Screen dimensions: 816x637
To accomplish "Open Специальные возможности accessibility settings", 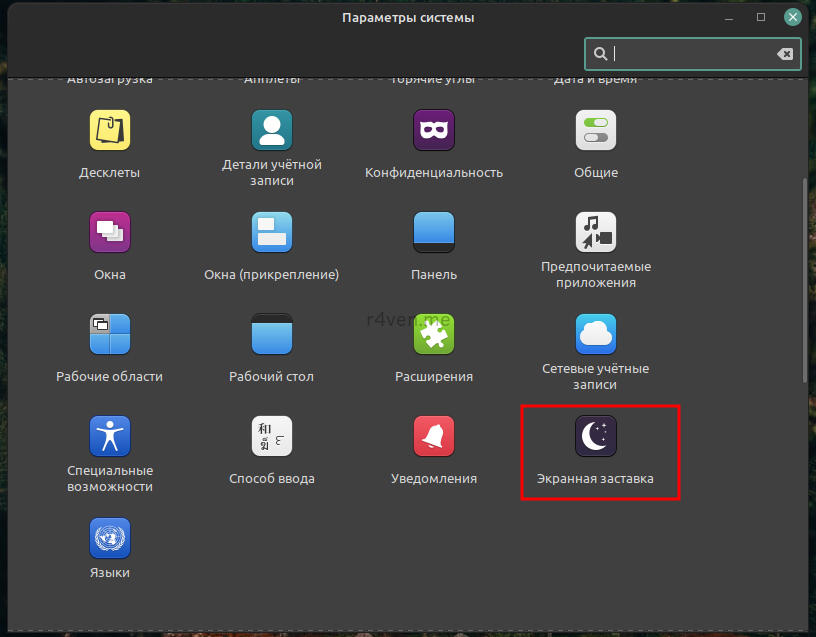I will click(x=110, y=437).
